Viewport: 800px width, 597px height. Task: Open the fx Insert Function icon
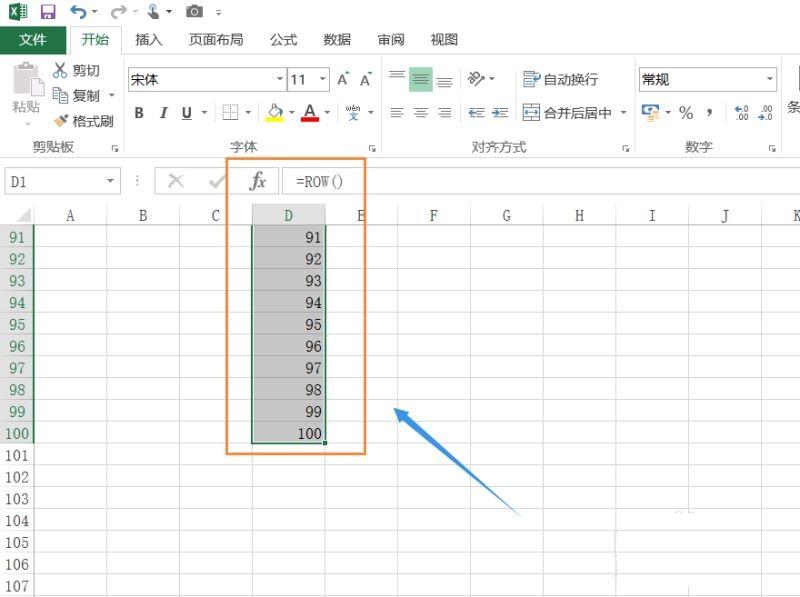tap(257, 181)
